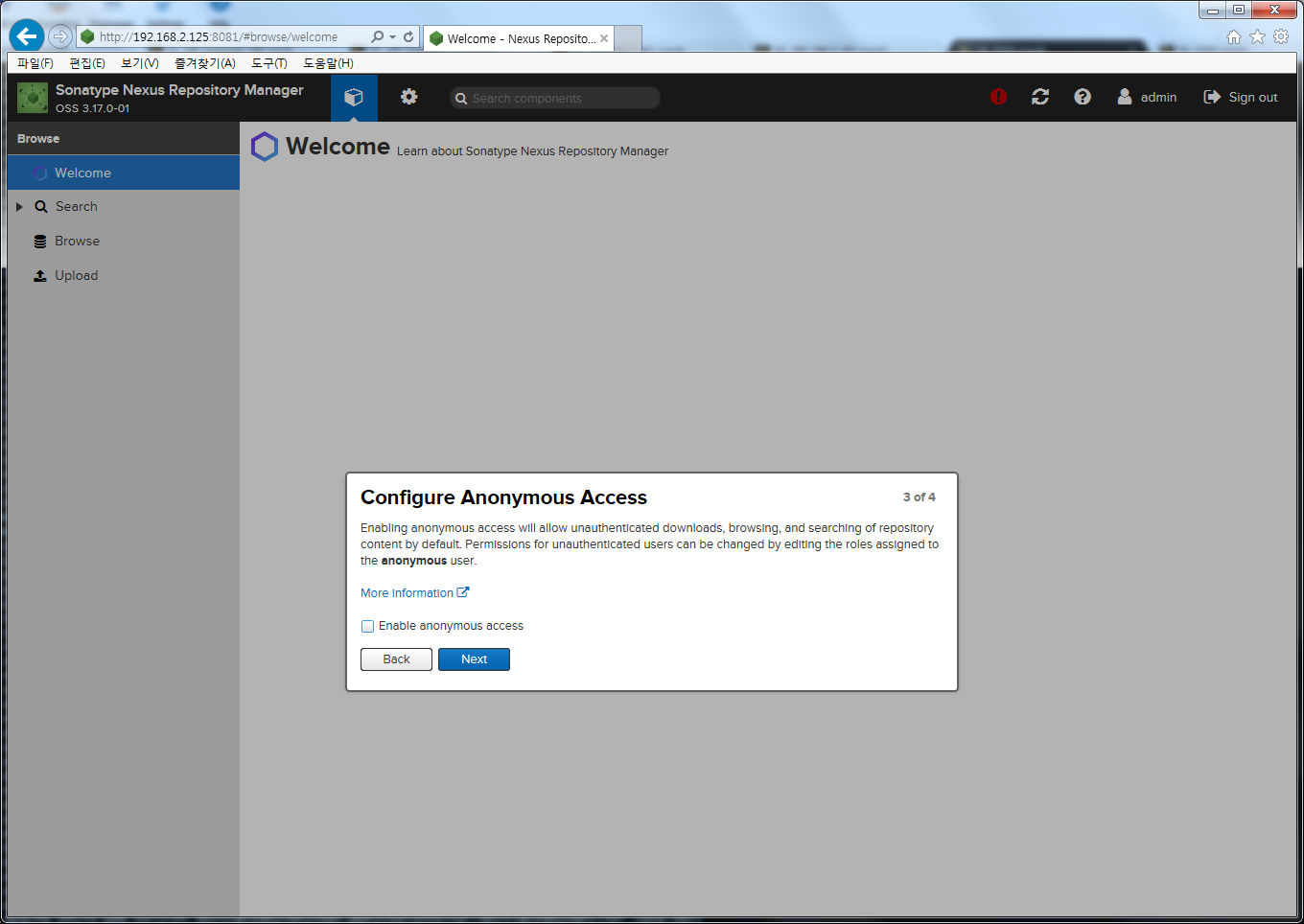Click the '3 of 4' step indicator

(919, 497)
